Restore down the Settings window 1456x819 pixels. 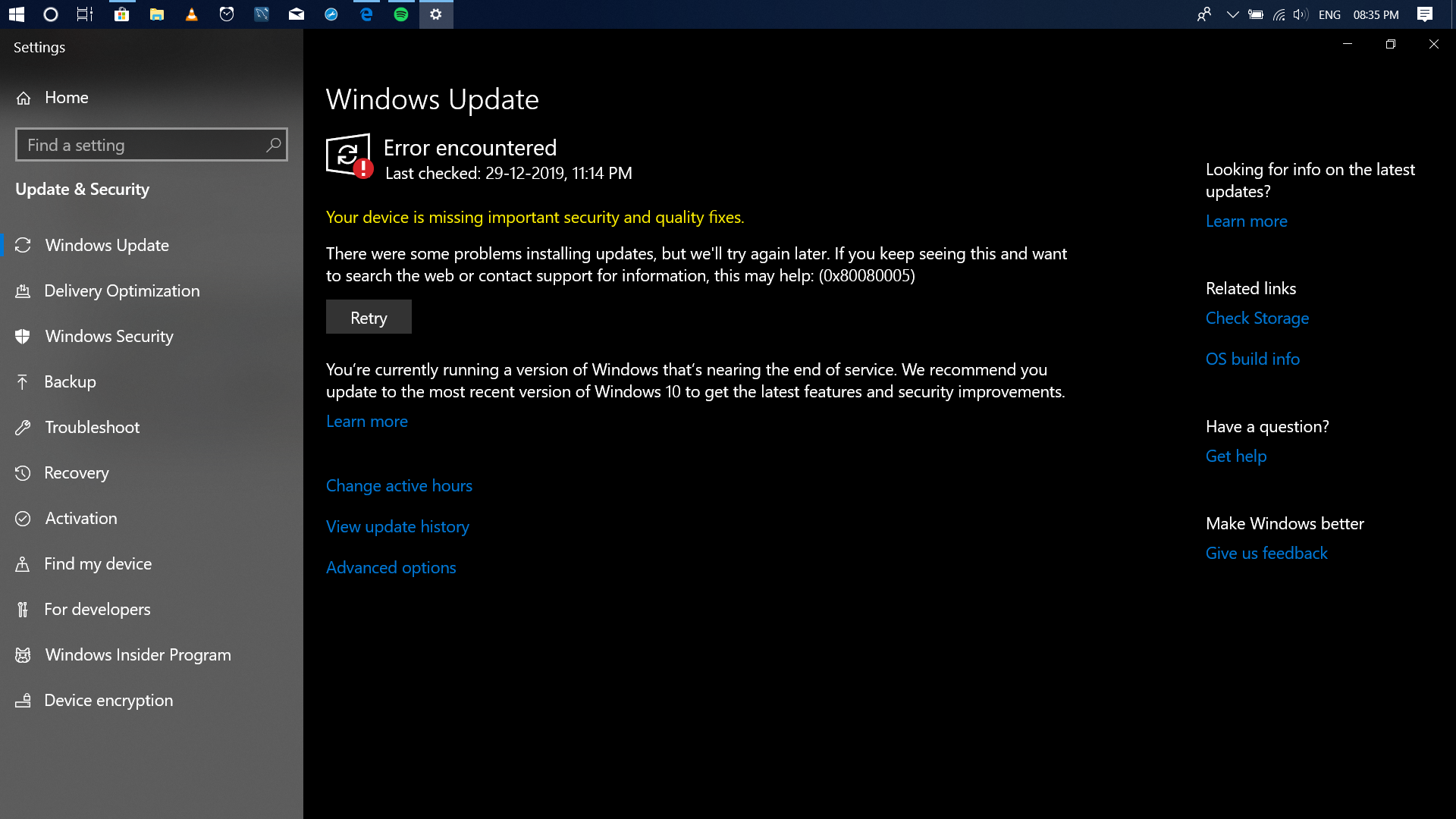click(1390, 44)
